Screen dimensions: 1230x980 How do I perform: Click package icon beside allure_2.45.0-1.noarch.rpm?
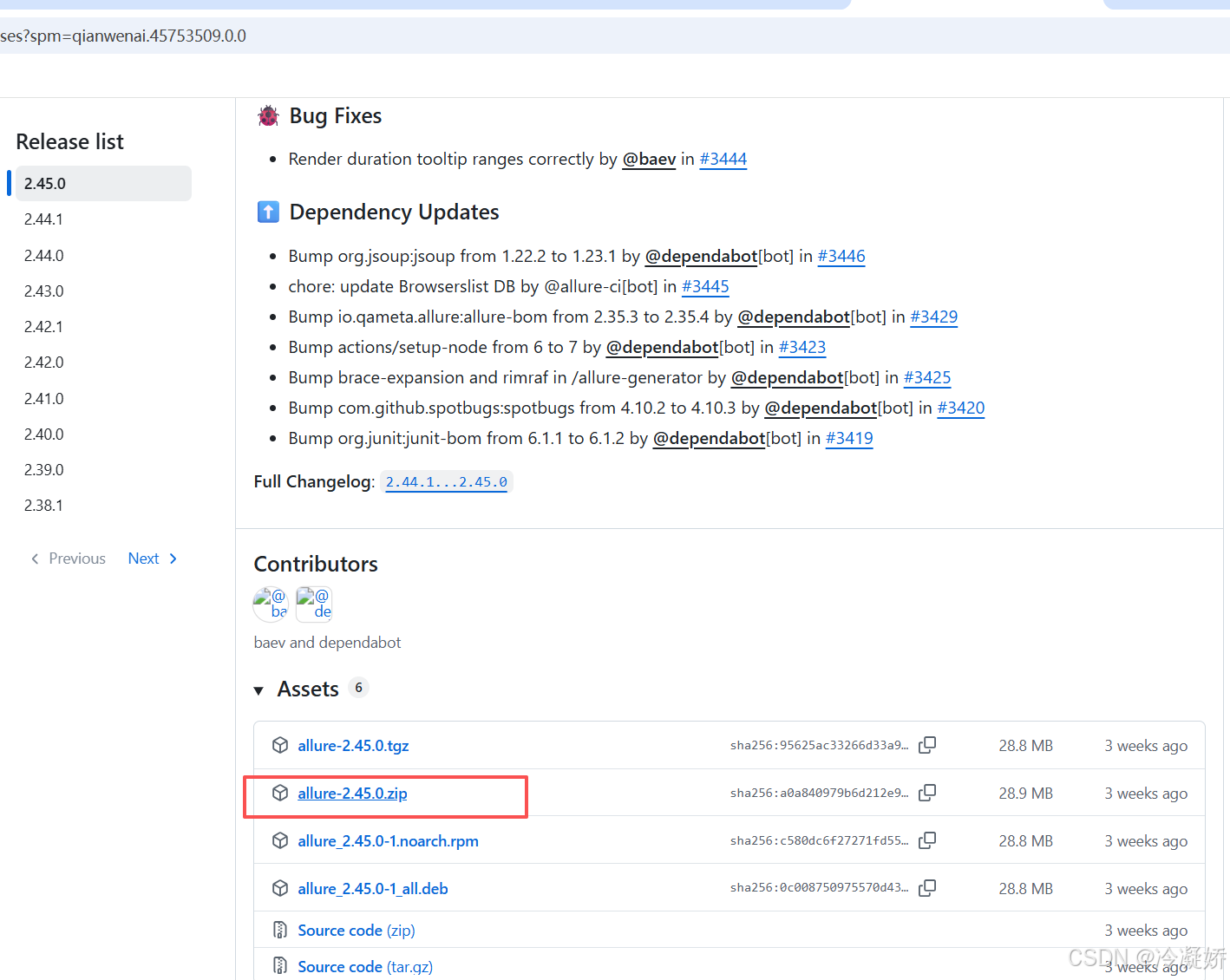[280, 840]
